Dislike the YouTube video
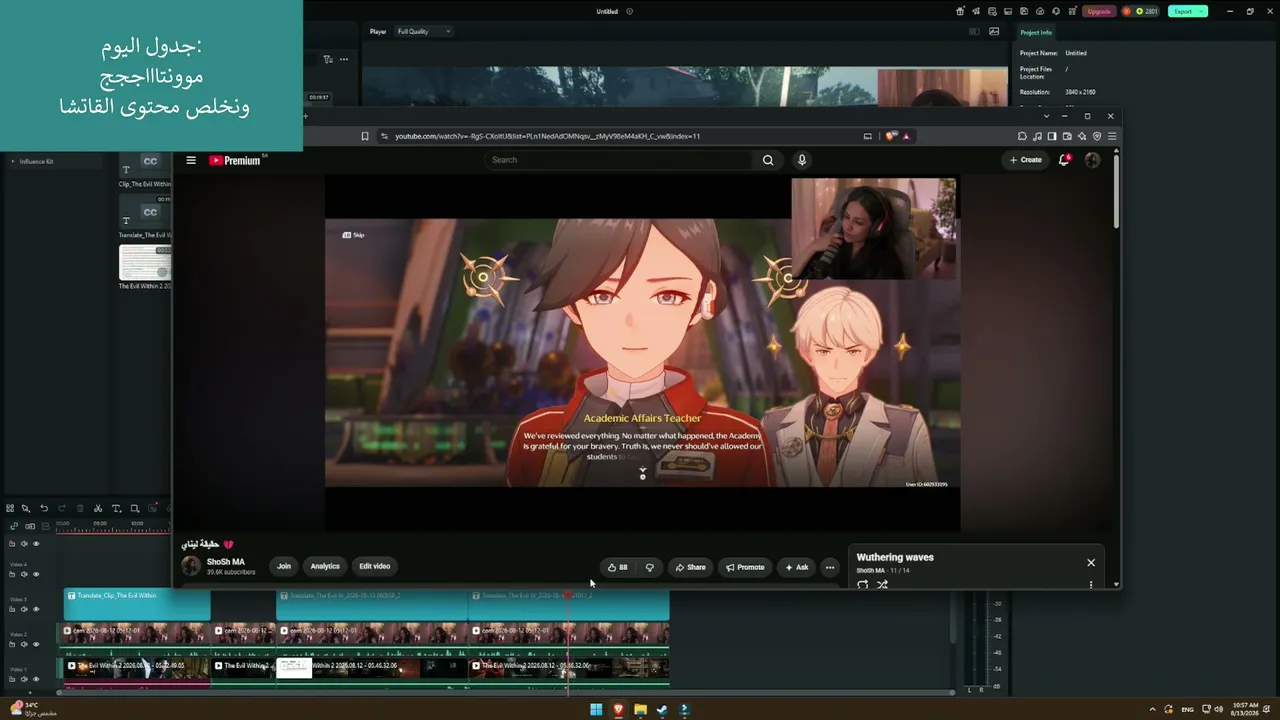This screenshot has width=1280, height=720. (649, 567)
